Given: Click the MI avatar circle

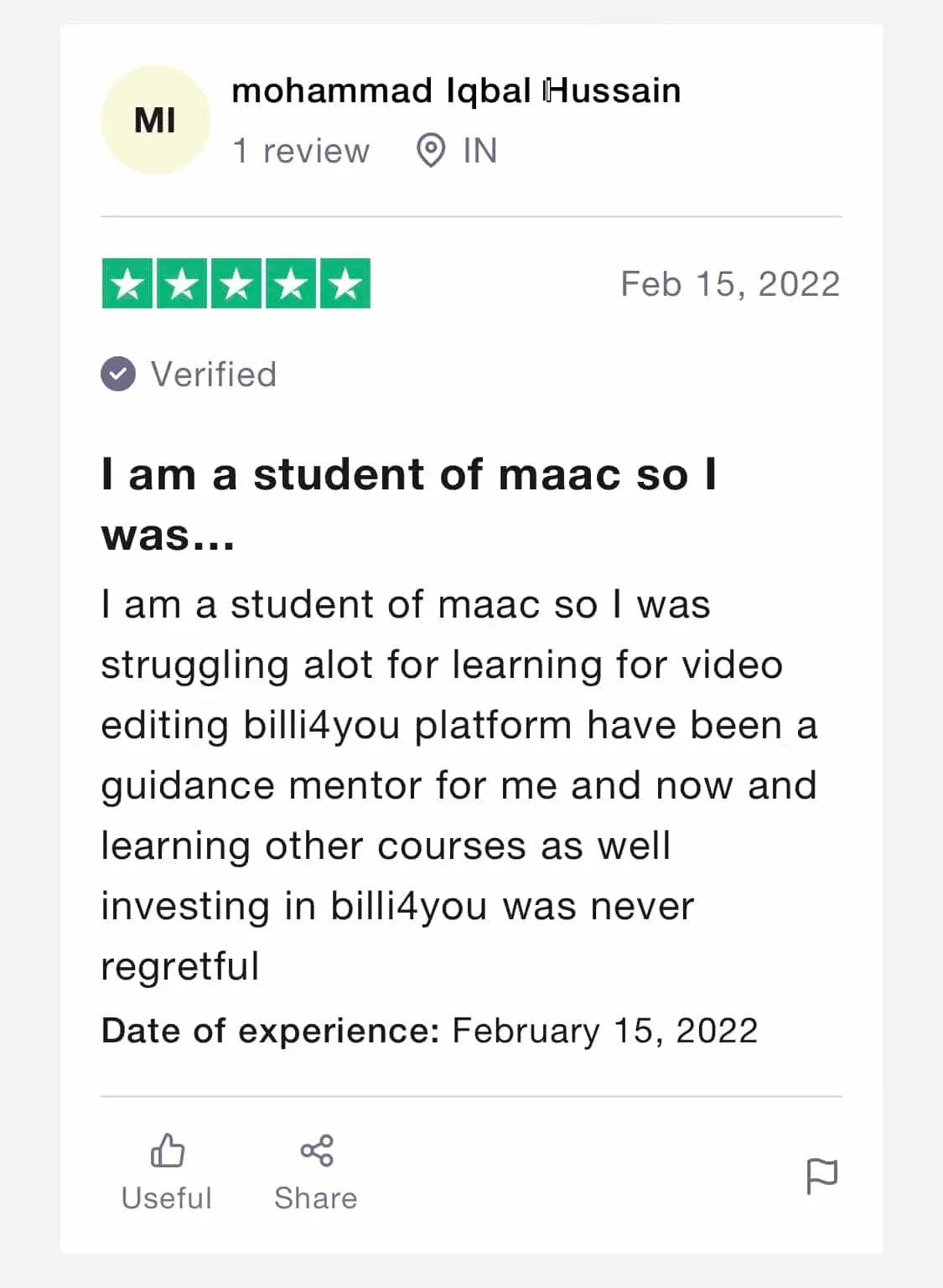Looking at the screenshot, I should pos(155,120).
